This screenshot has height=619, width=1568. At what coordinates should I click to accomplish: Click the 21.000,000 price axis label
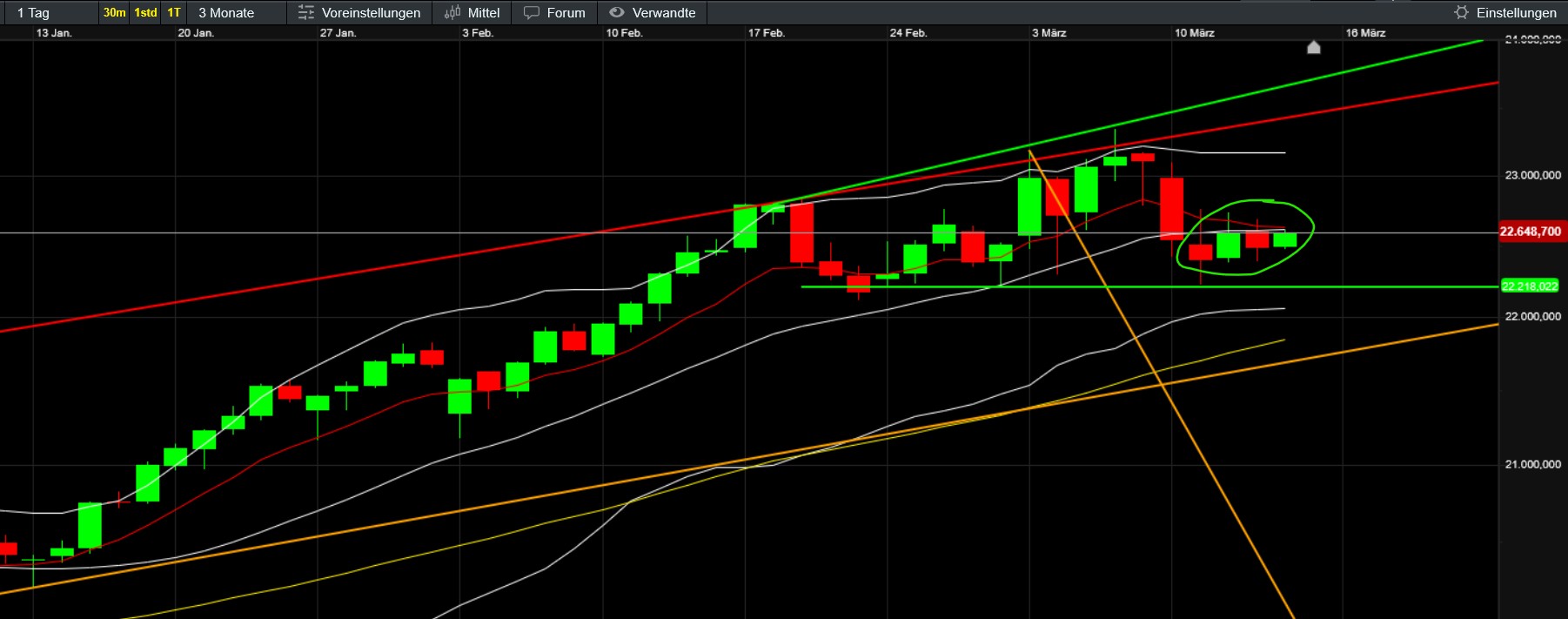[x=1532, y=465]
